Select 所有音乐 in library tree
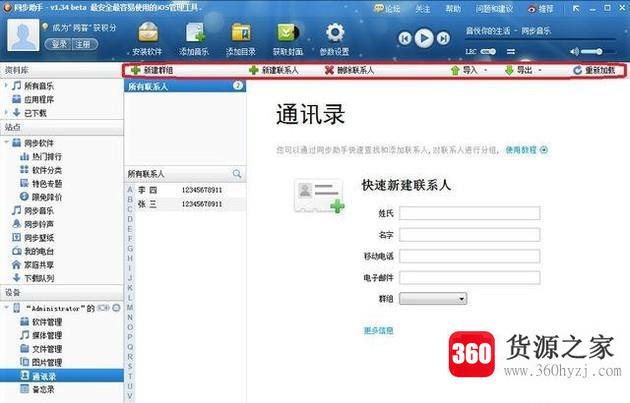Image resolution: width=630 pixels, height=403 pixels. pos(39,86)
